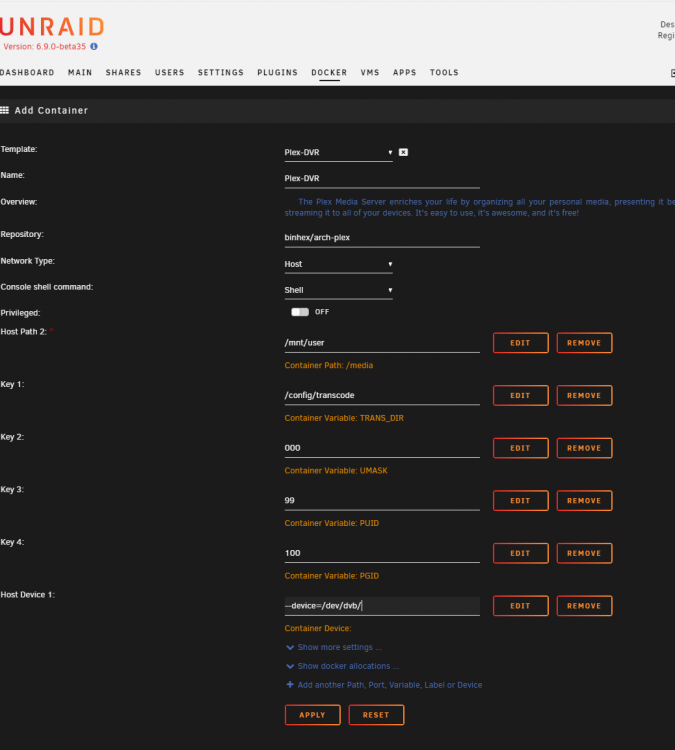
Task: Expand Show more settings
Action: pos(339,647)
